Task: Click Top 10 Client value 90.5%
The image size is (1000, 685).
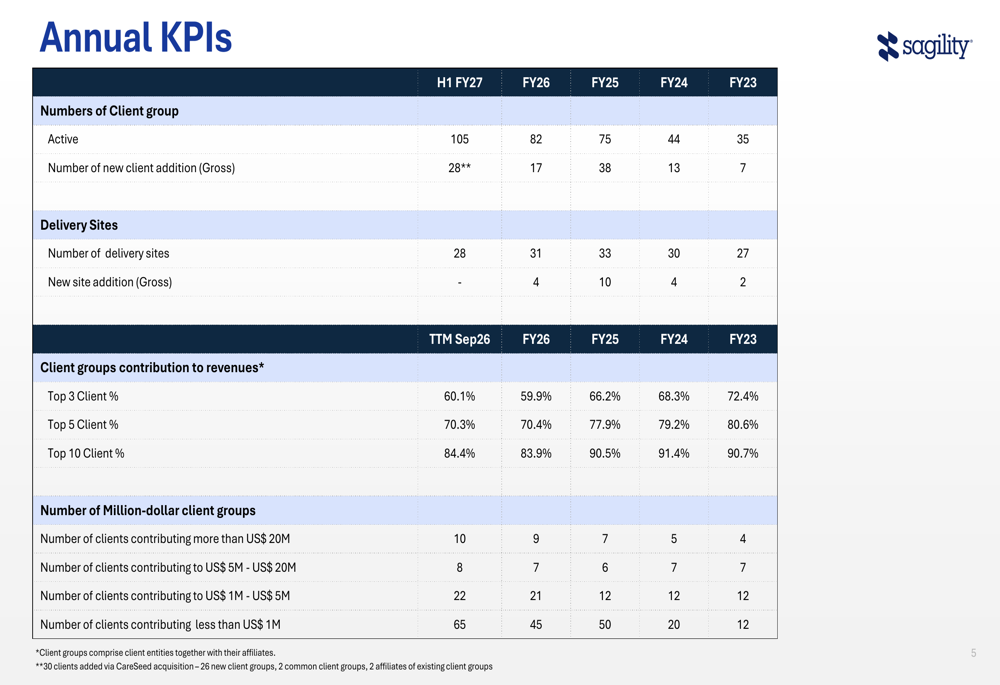Action: [x=605, y=453]
